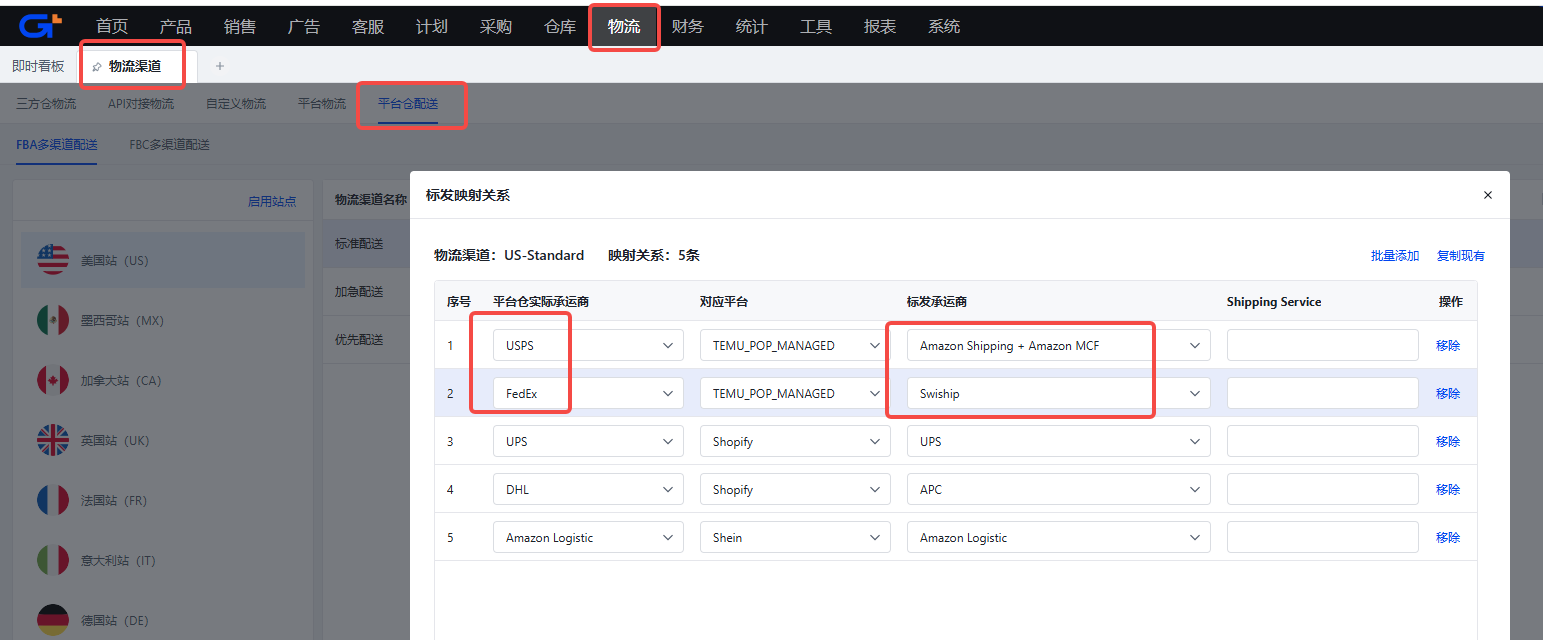
Task: Select the 法国站 (FR) flag icon
Action: coord(53,500)
